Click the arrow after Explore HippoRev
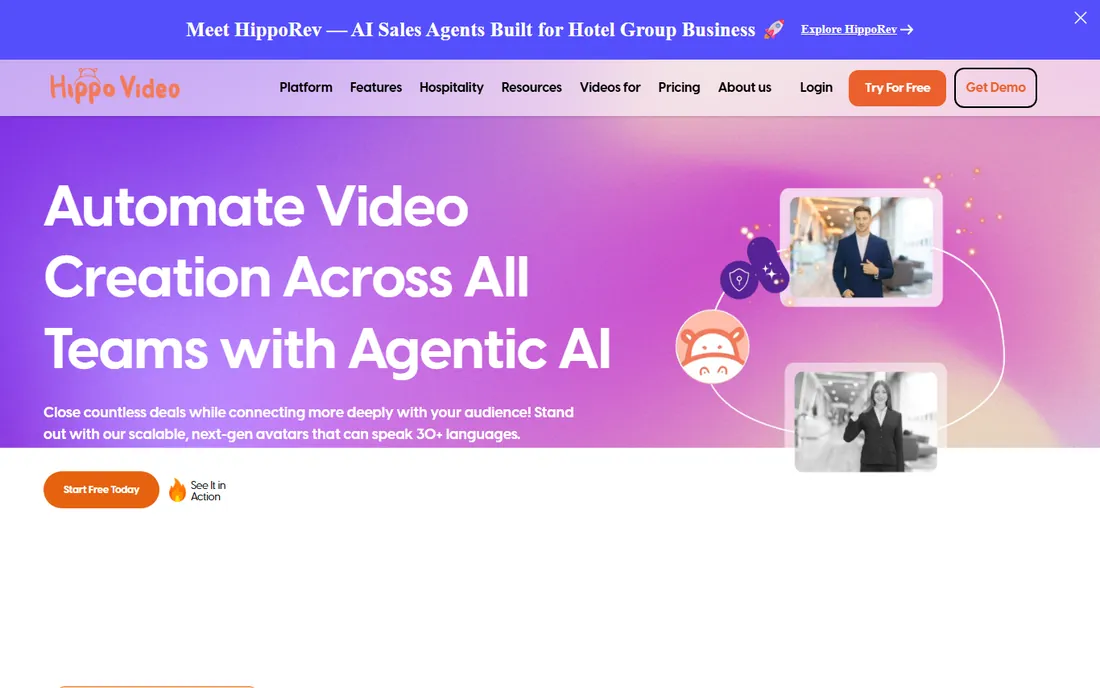 907,29
